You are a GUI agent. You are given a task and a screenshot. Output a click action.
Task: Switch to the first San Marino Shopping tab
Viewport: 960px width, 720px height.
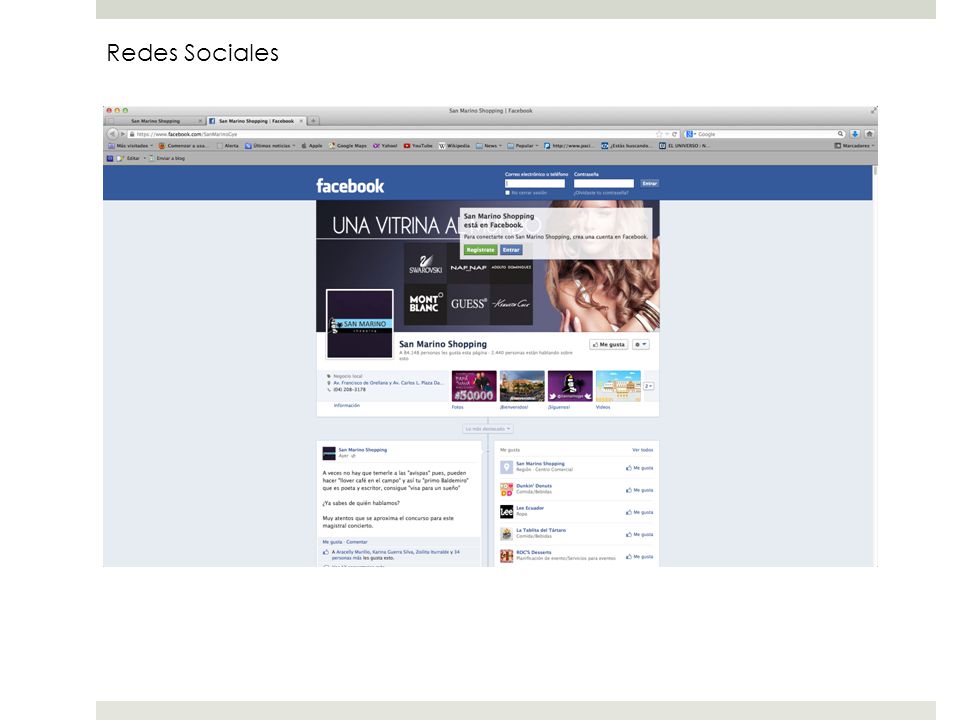click(x=156, y=121)
